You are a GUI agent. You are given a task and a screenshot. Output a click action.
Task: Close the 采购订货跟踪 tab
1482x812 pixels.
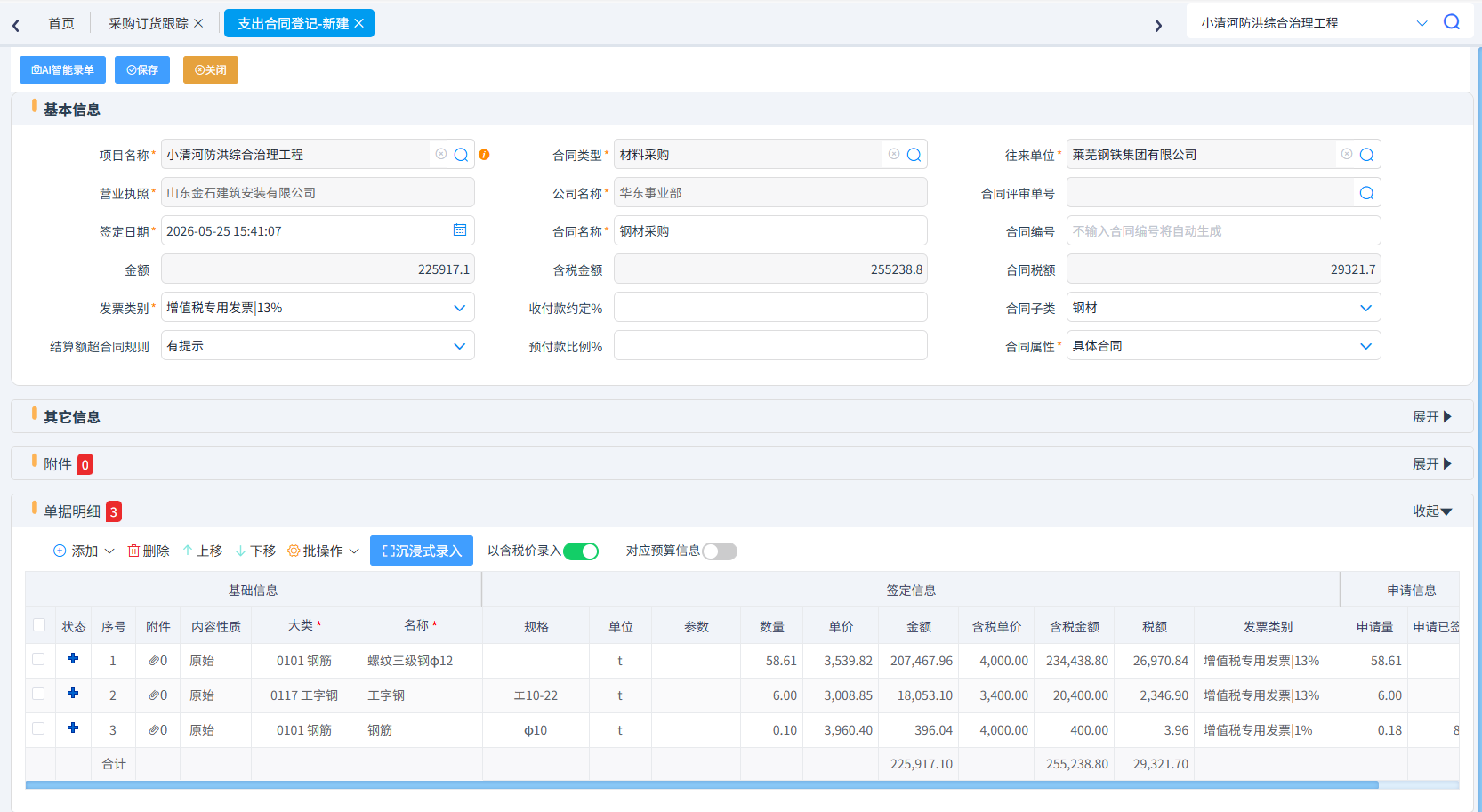pos(198,23)
